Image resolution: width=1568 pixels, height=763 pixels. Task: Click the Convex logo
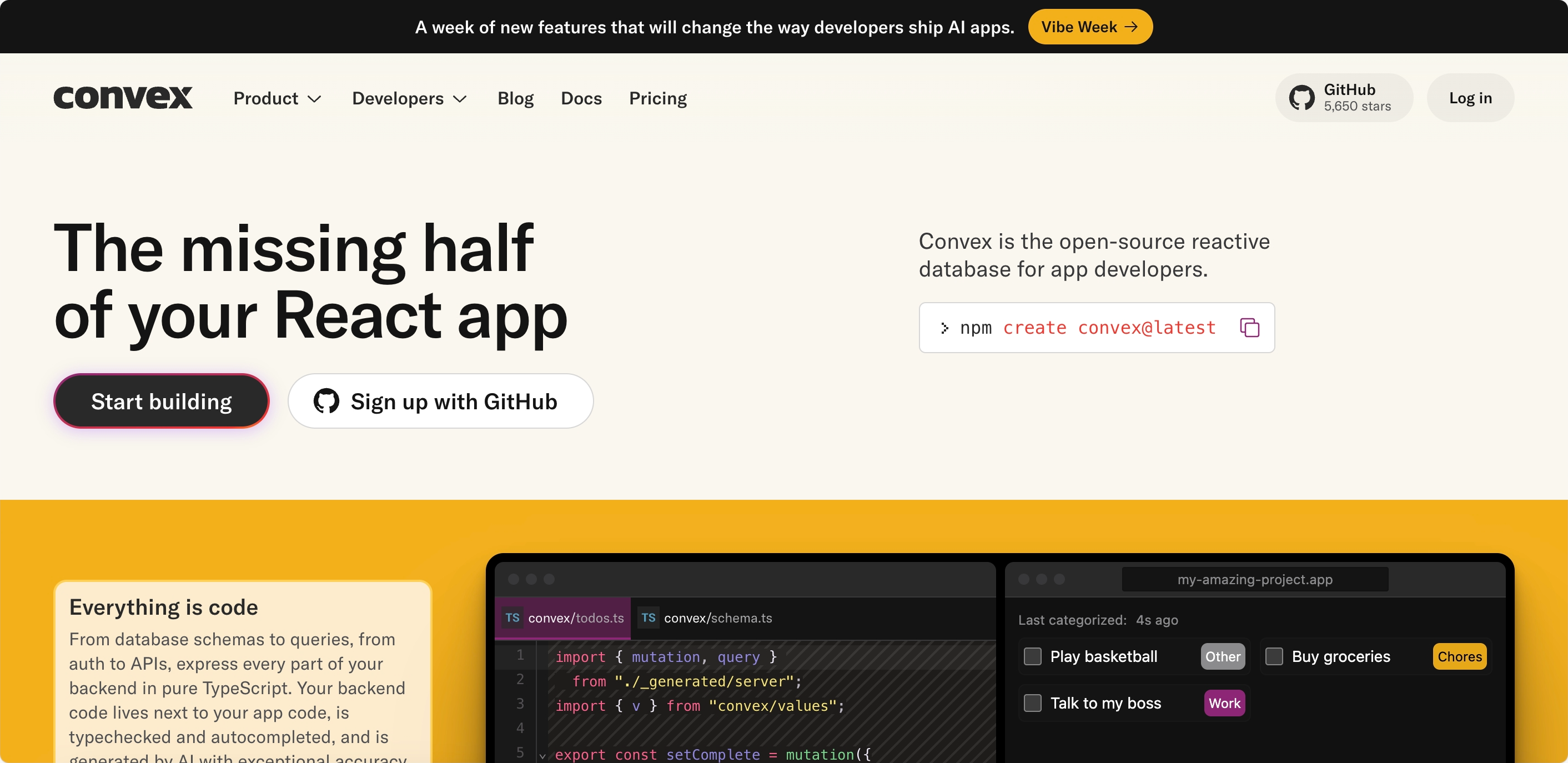[123, 97]
